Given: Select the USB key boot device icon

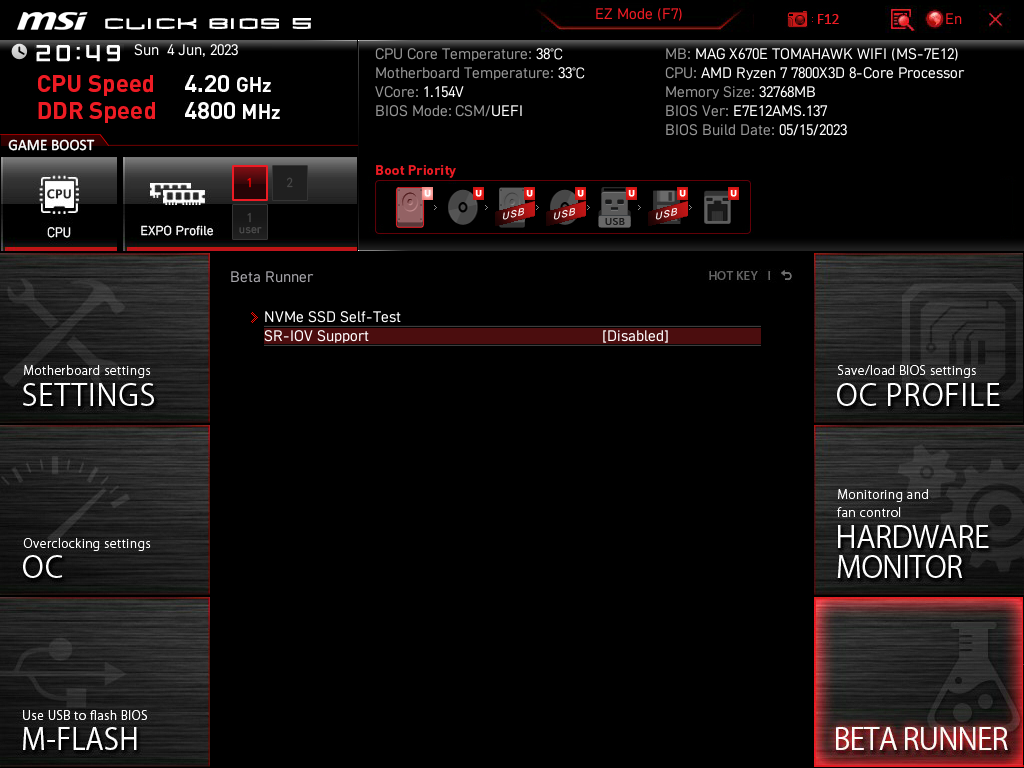Looking at the screenshot, I should [x=615, y=208].
